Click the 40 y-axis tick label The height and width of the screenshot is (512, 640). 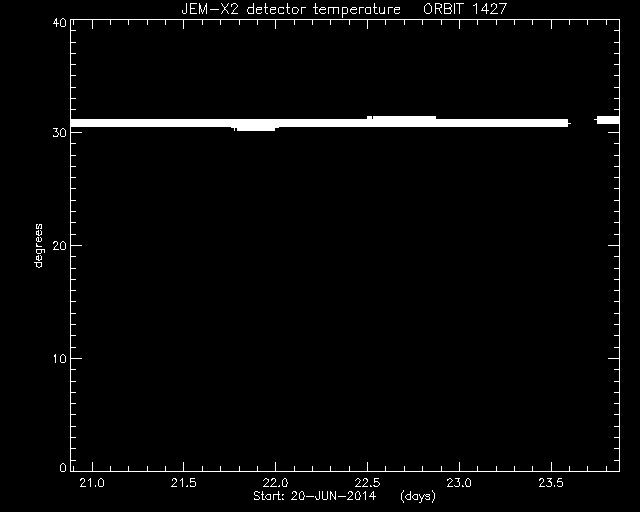click(60, 22)
